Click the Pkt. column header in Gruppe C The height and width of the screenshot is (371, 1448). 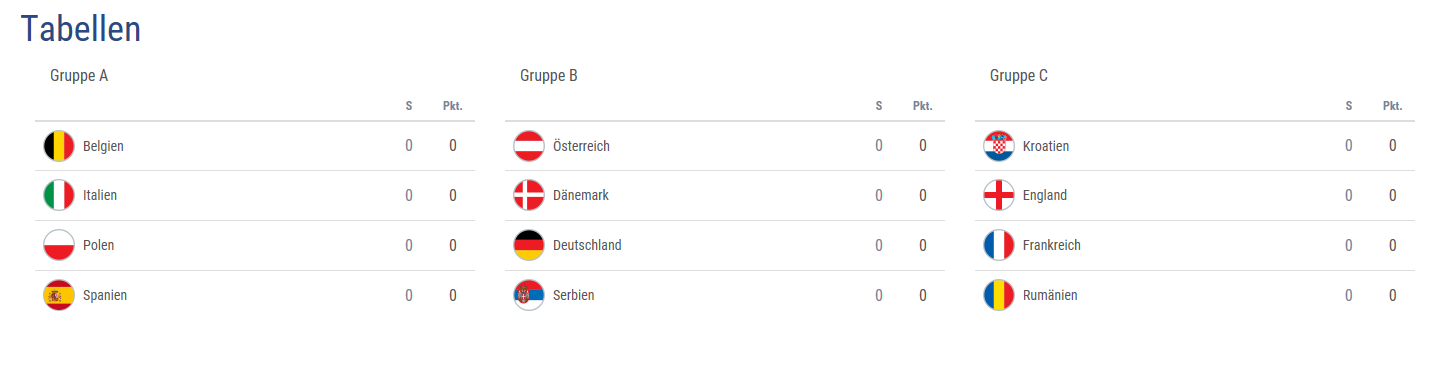tap(1392, 106)
